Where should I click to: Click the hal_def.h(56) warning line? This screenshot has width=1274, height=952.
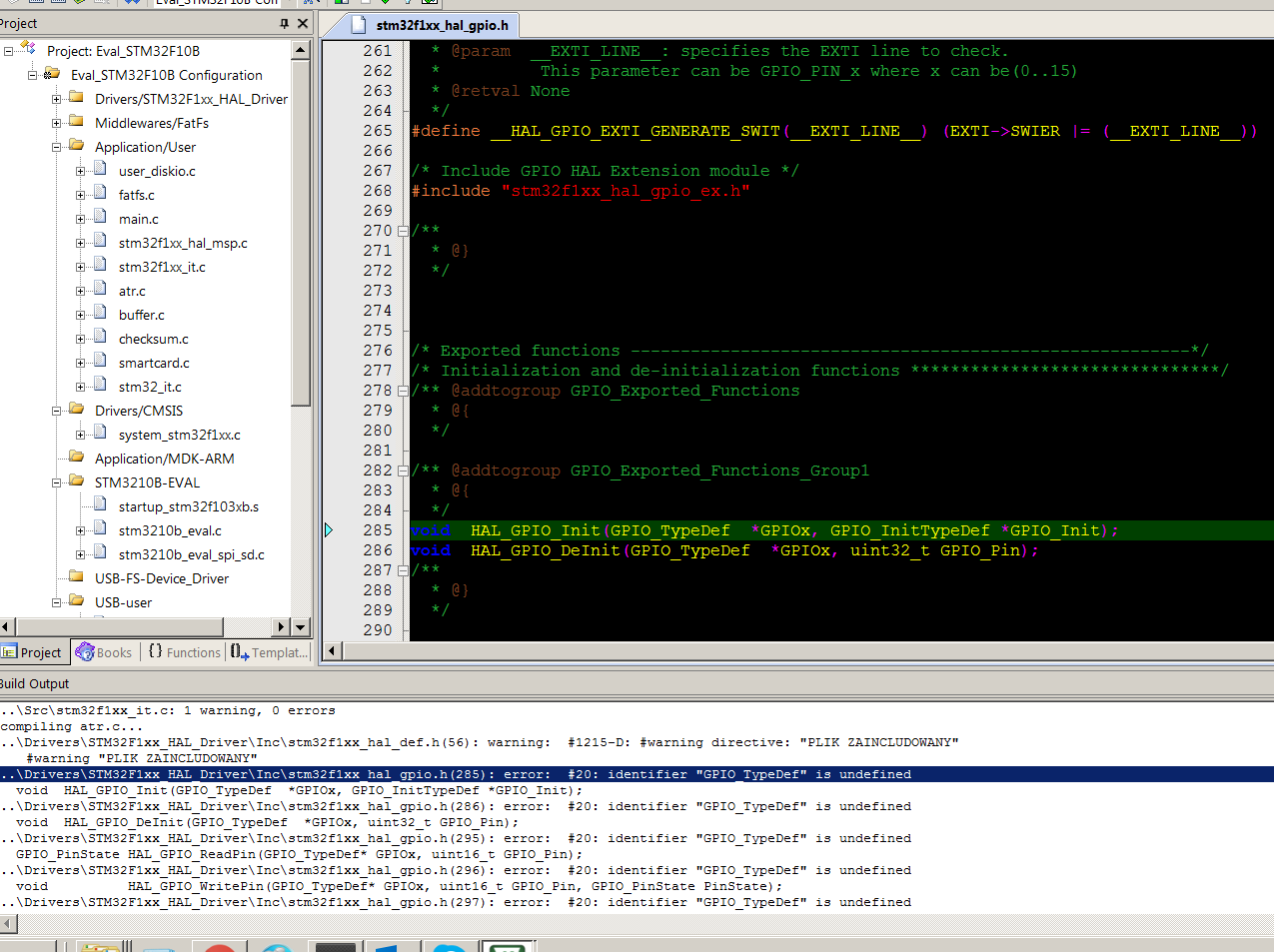pyautogui.click(x=480, y=742)
